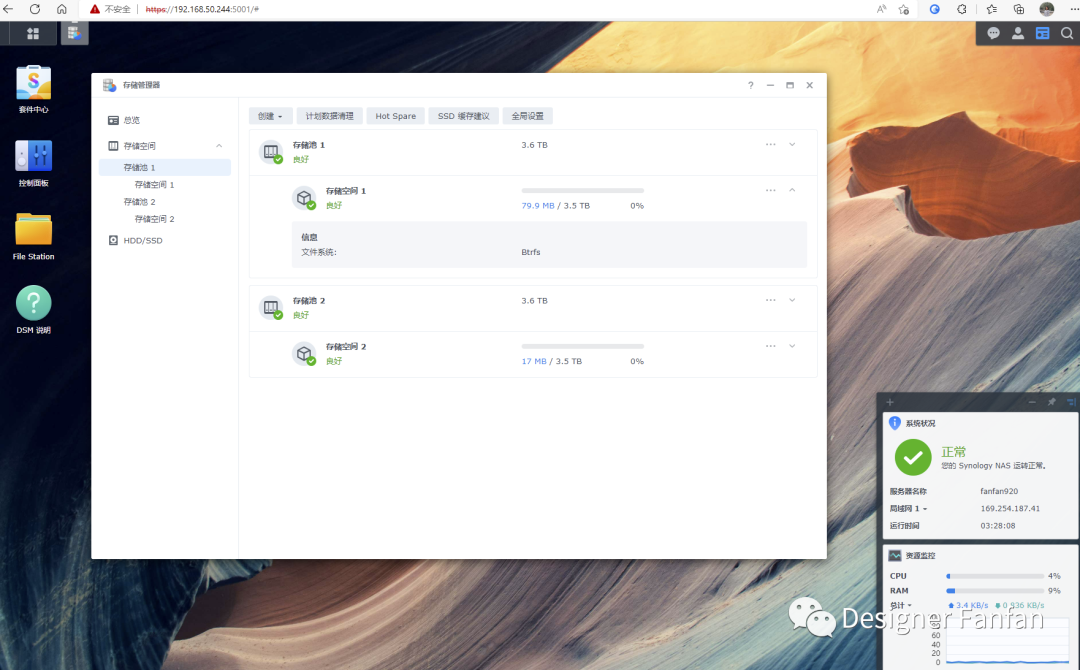Image resolution: width=1080 pixels, height=670 pixels.
Task: Select 存储空间 1 in sidebar
Action: [x=165, y=185]
